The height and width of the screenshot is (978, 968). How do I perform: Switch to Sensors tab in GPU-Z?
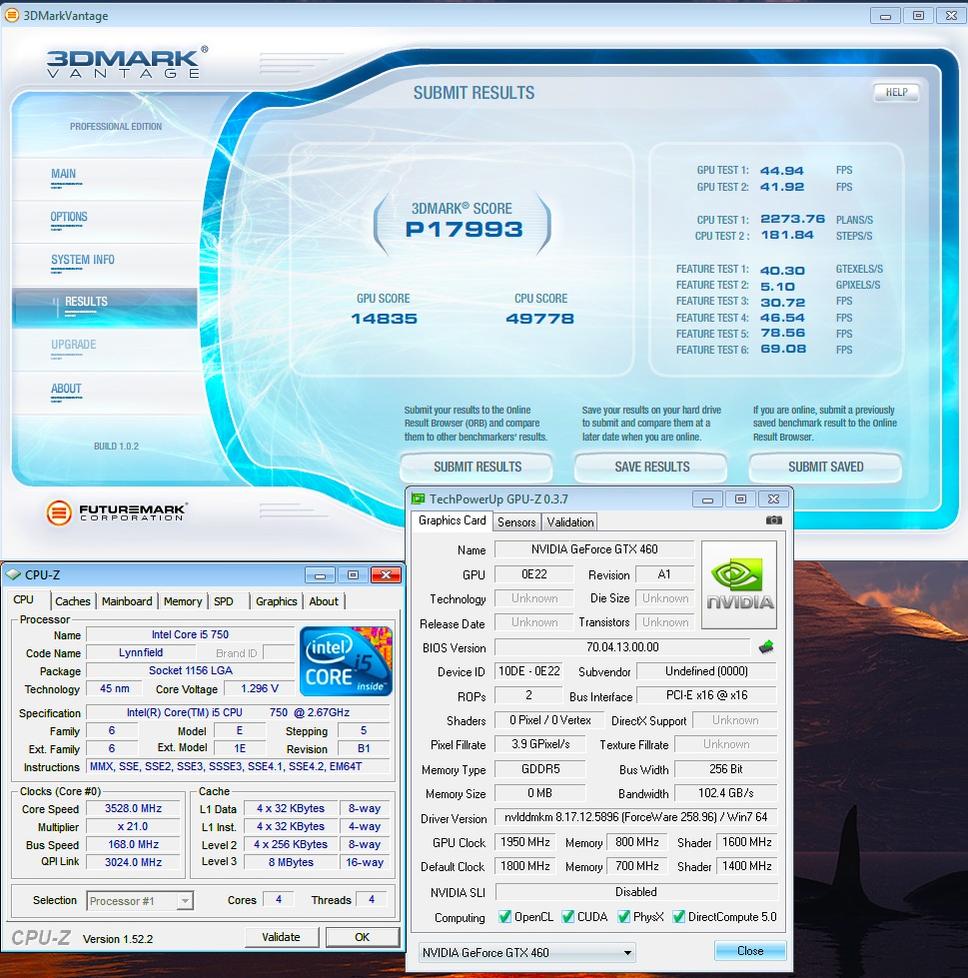(x=516, y=522)
